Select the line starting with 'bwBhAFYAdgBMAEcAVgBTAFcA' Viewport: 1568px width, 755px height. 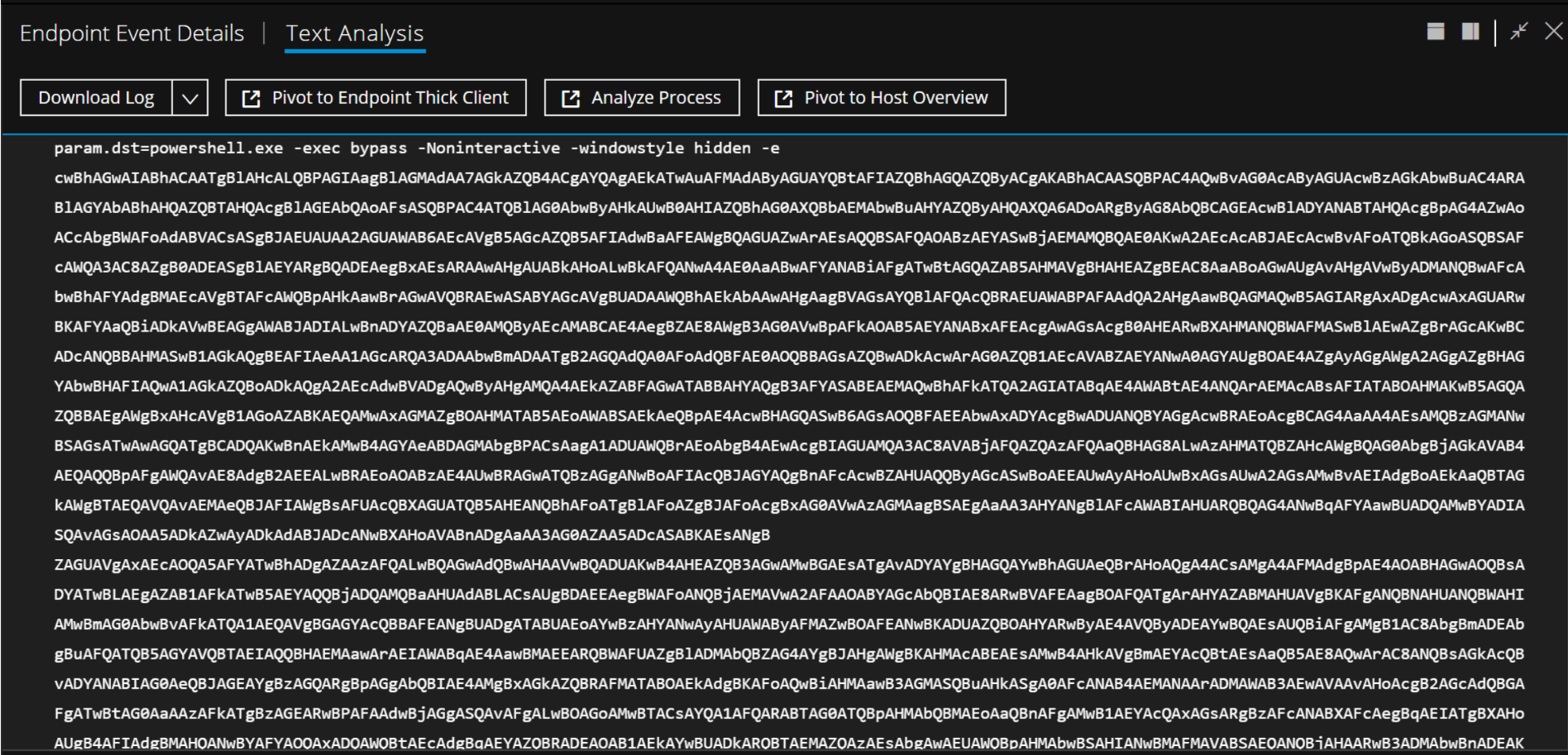789,297
